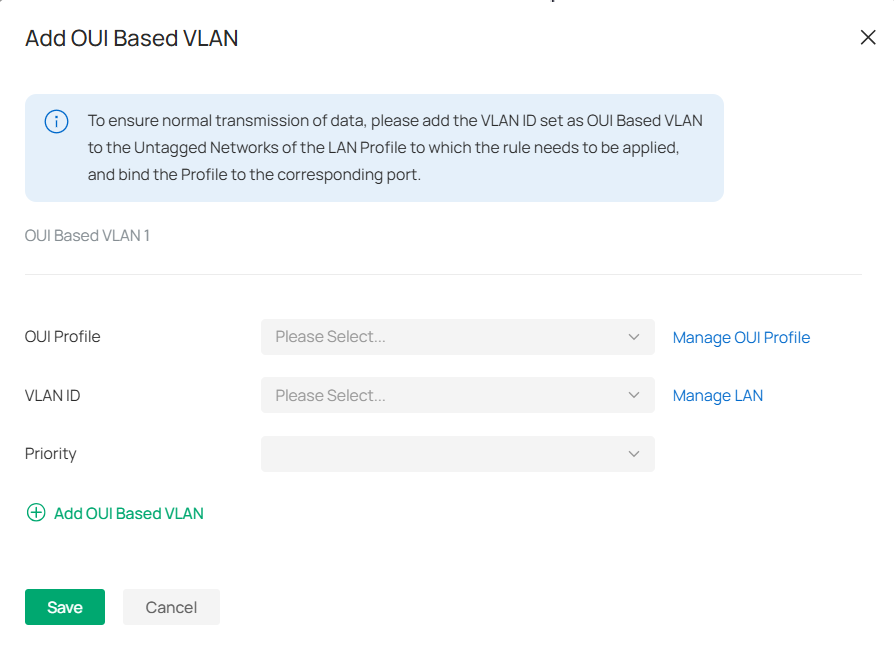Click the X icon to dismiss the dialog
Viewport: 894px width, 645px height.
coord(867,37)
